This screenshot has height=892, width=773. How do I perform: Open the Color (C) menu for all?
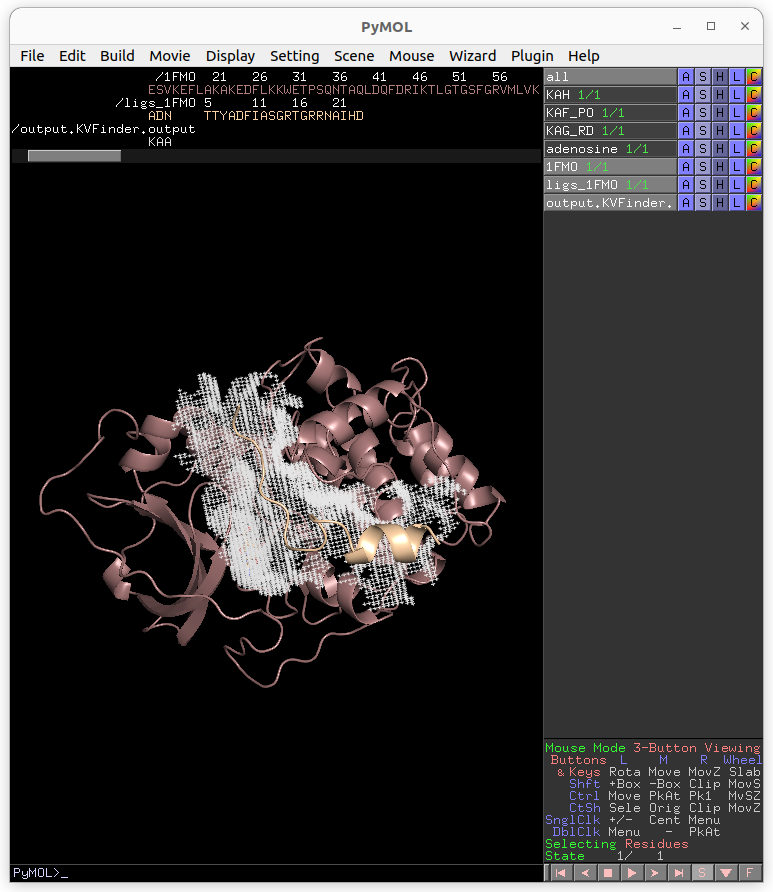754,77
